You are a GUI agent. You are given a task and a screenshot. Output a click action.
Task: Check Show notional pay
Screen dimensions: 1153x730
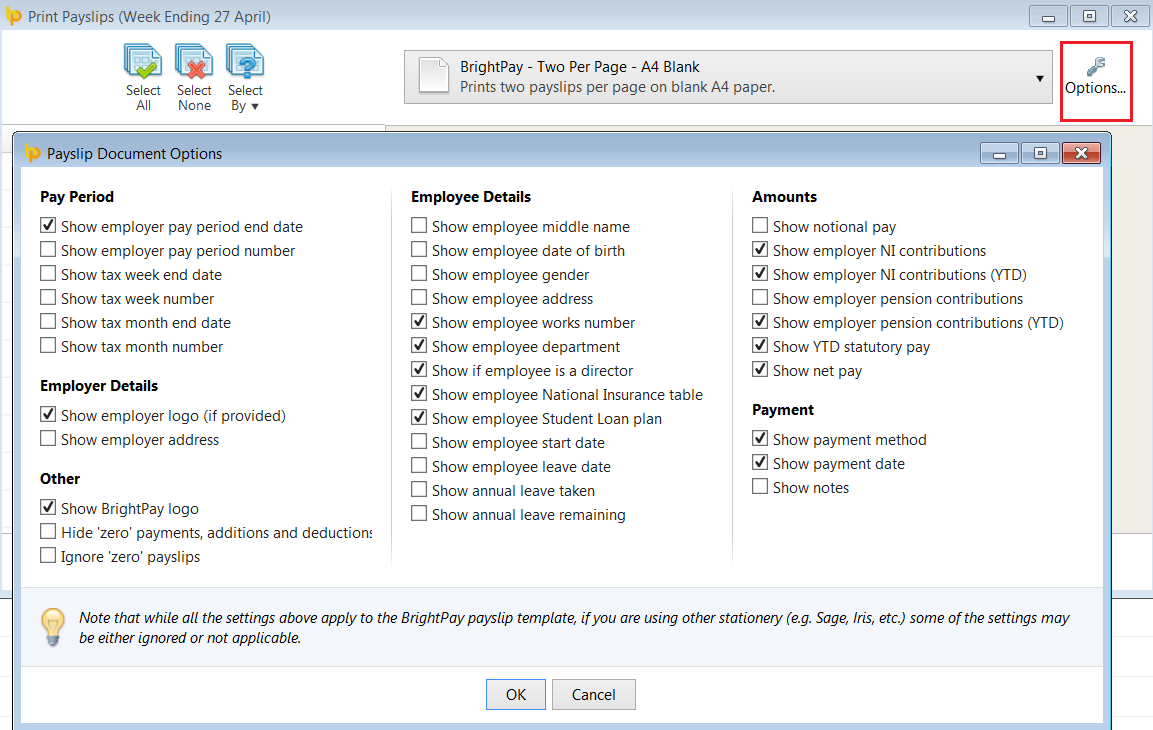tap(760, 226)
